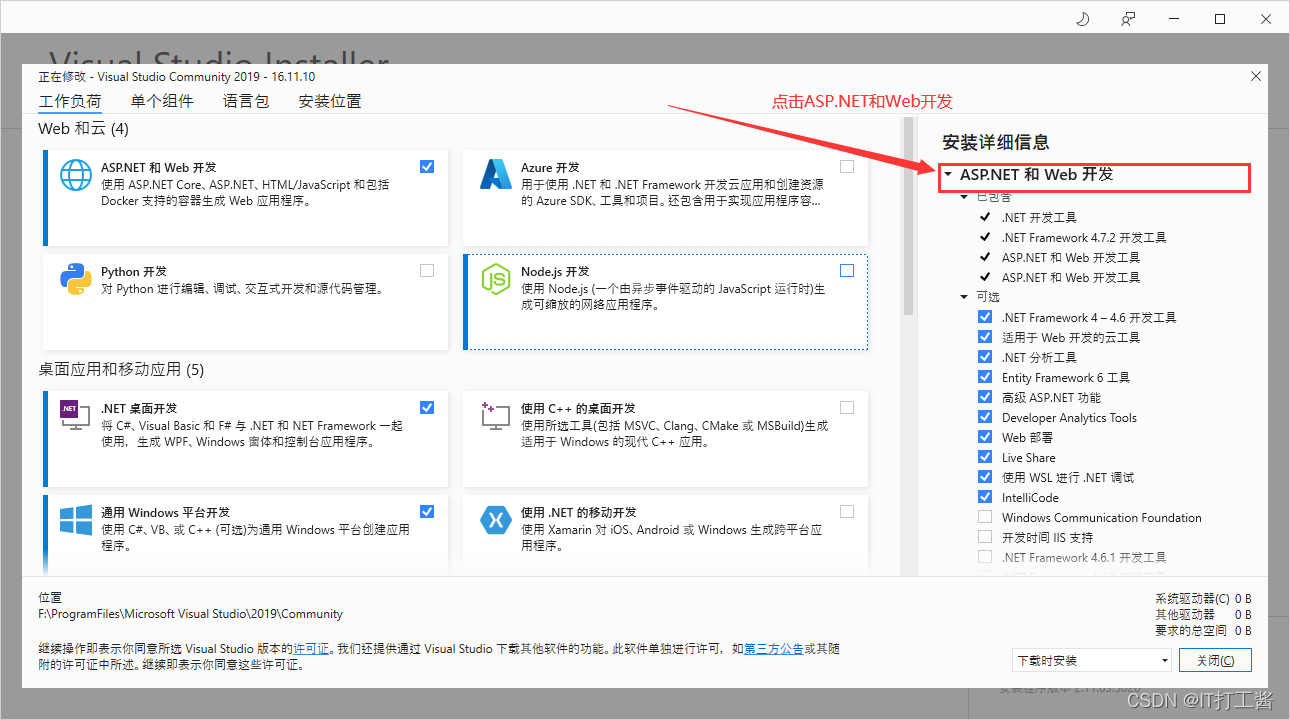Check 使用 .NET 的移动开发 workload checkbox
This screenshot has height=720, width=1290.
847,511
